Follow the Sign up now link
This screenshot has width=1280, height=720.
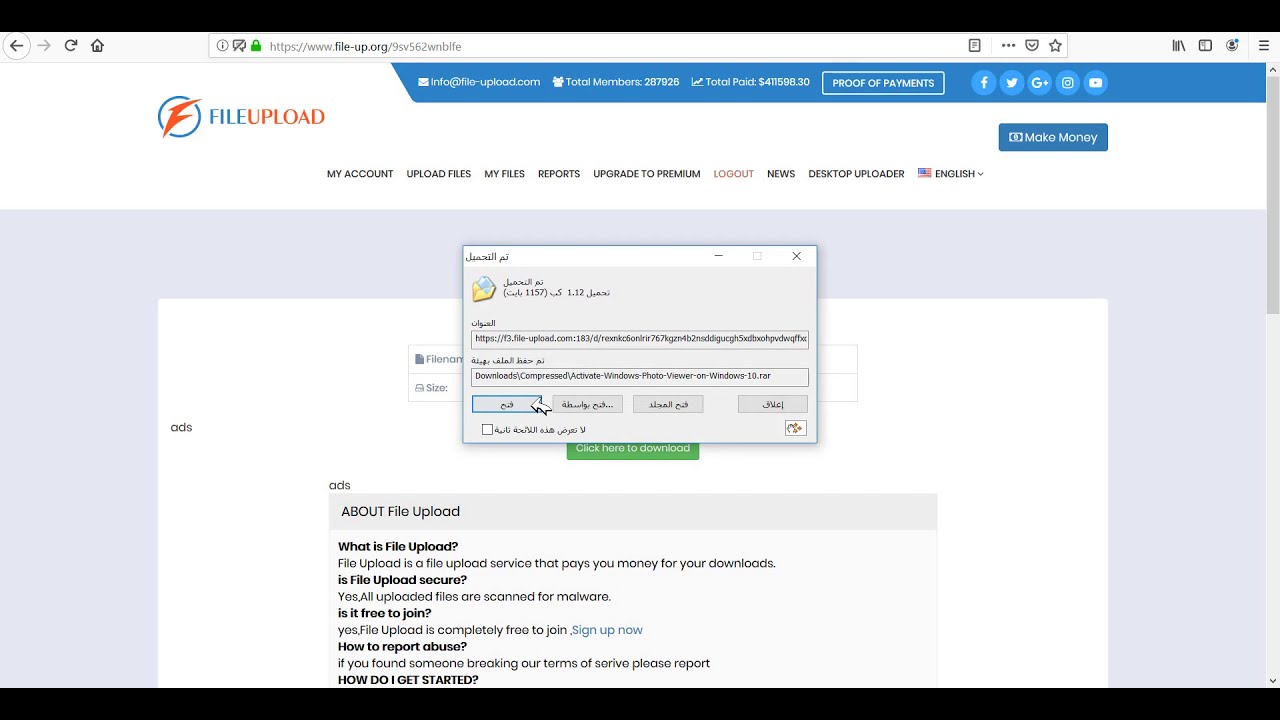point(607,630)
